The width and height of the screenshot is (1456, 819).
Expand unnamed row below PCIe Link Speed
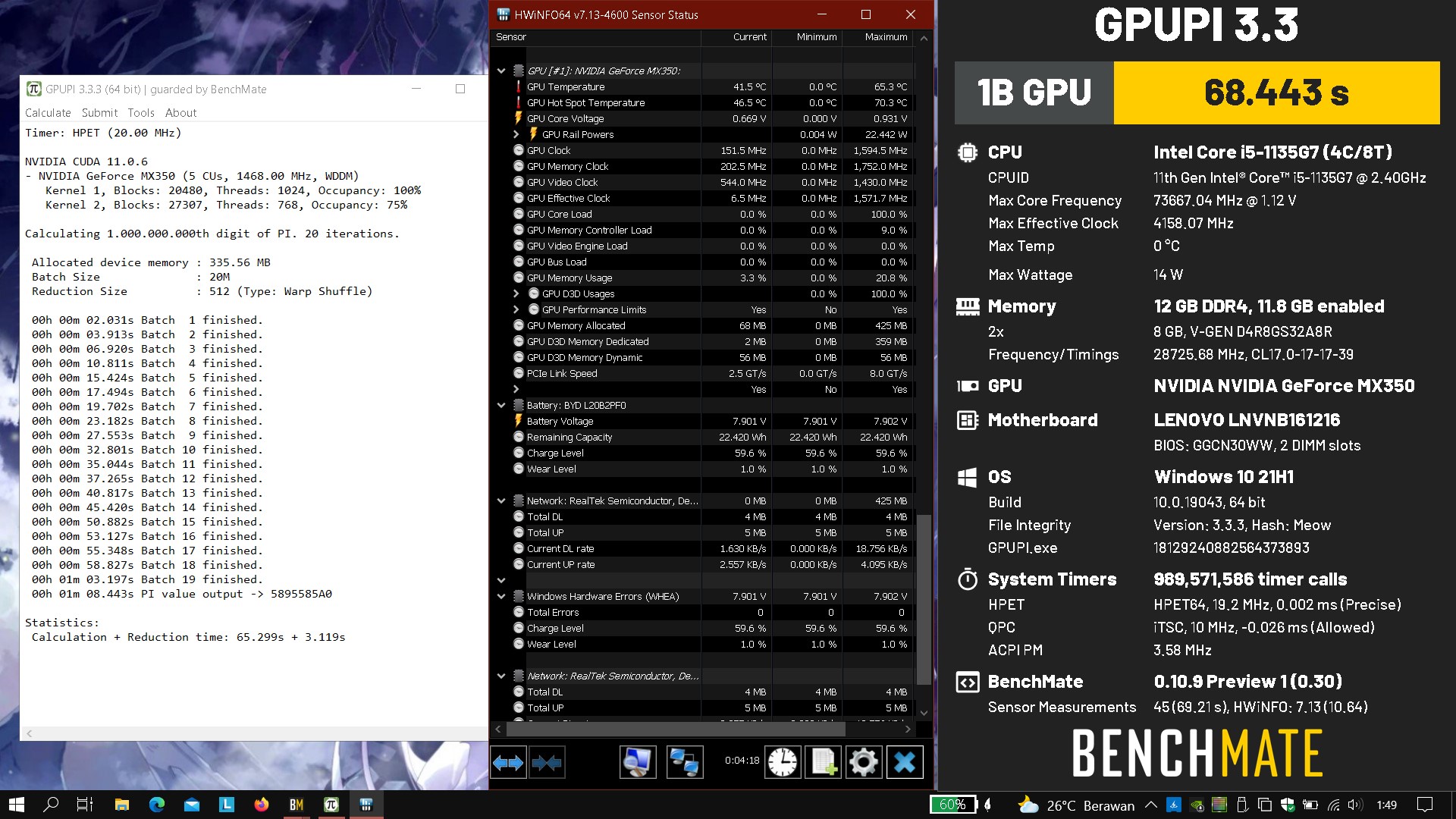[x=516, y=389]
